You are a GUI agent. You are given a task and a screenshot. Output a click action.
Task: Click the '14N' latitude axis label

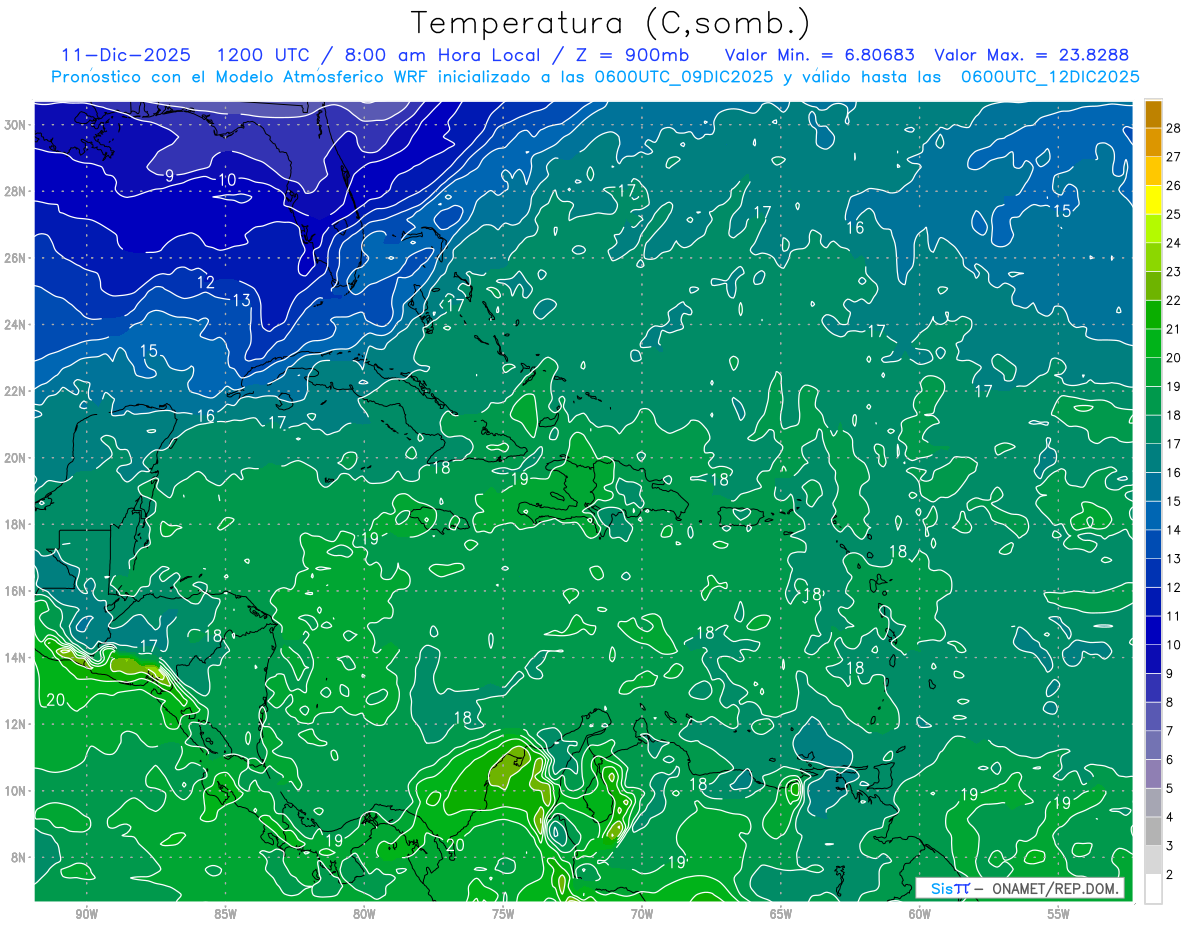[15, 658]
